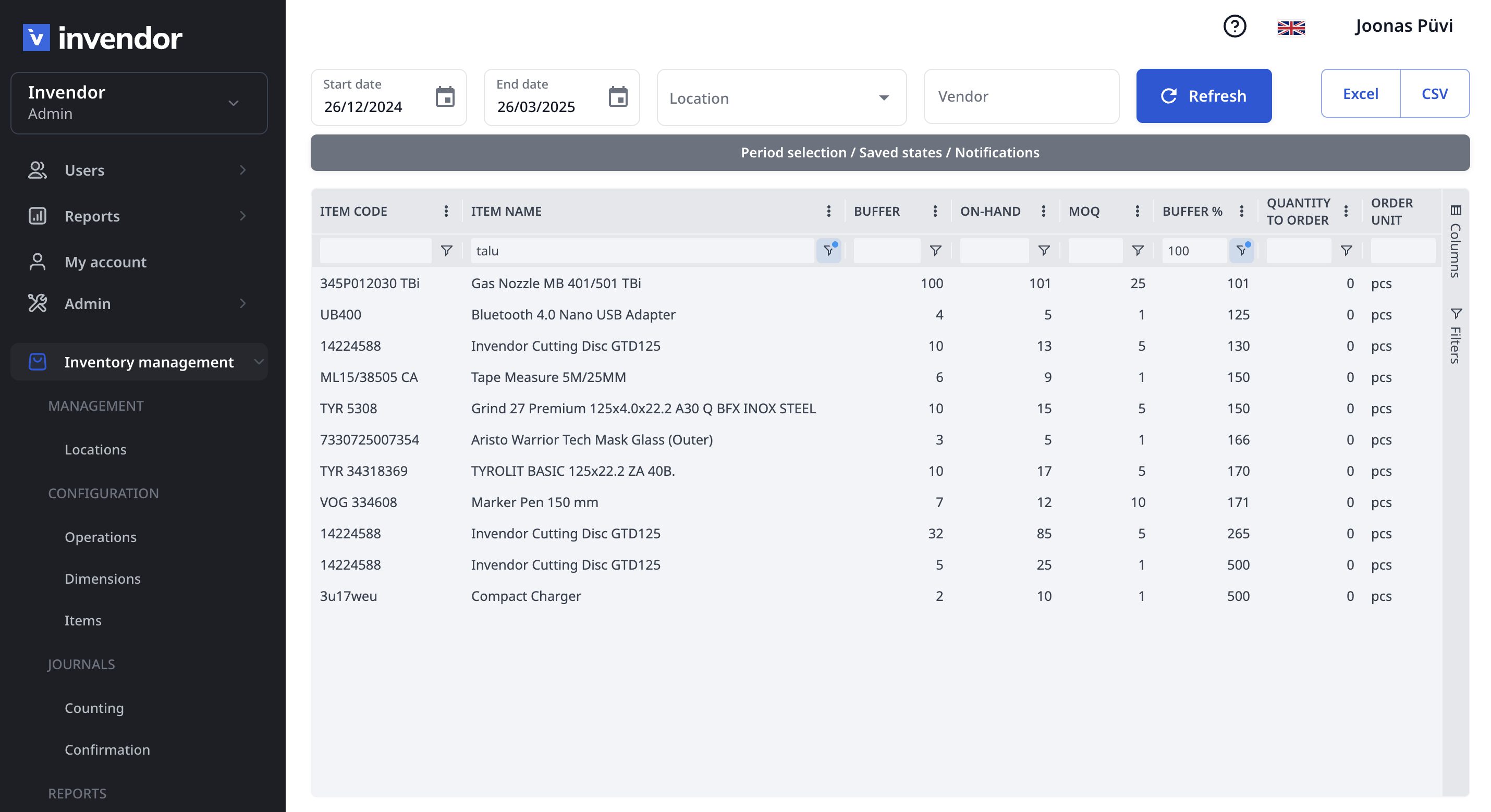Open the Start date calendar picker
Screen dimensions: 1491x812
(x=445, y=96)
